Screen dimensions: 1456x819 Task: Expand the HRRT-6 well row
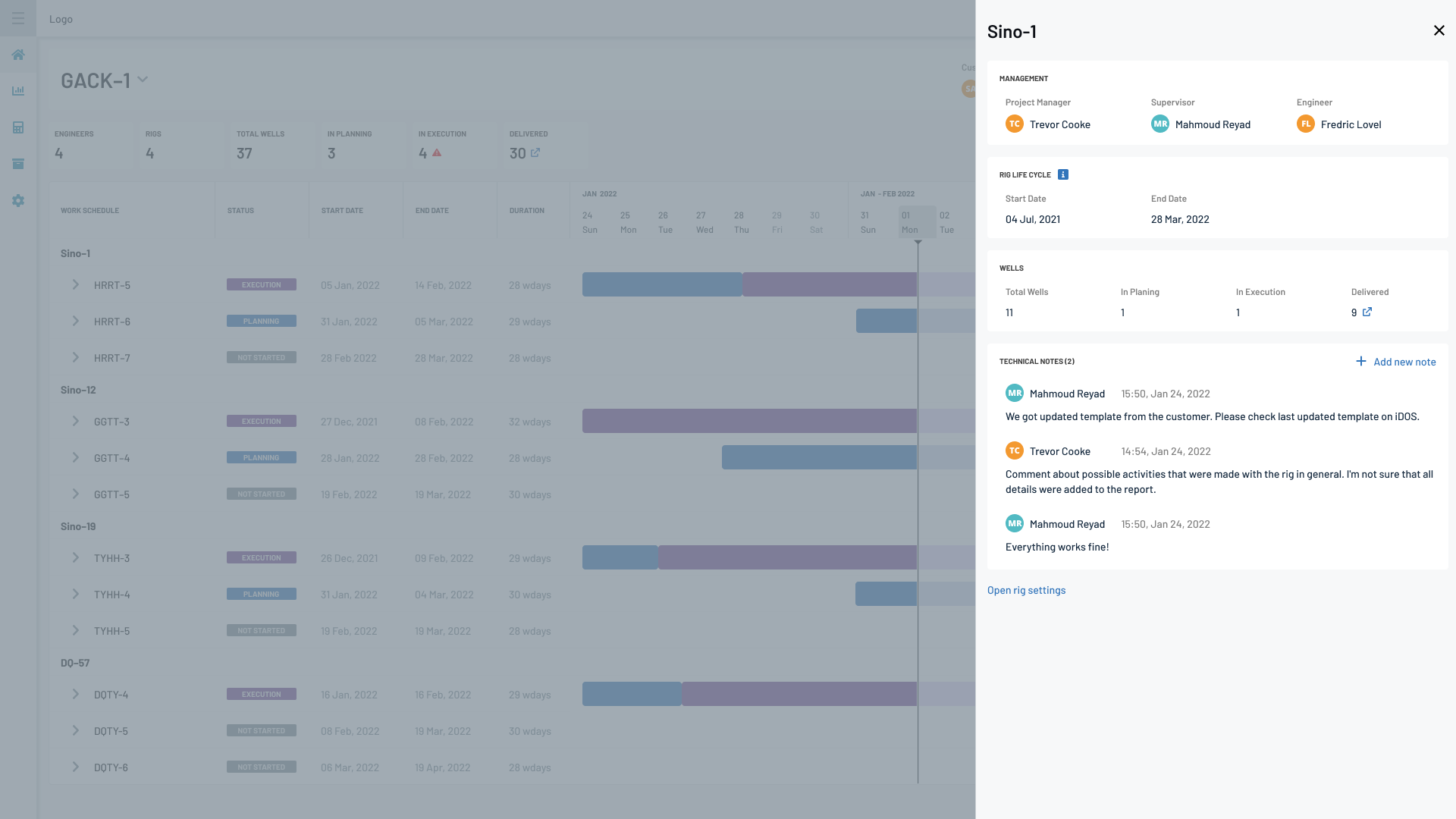click(x=75, y=321)
